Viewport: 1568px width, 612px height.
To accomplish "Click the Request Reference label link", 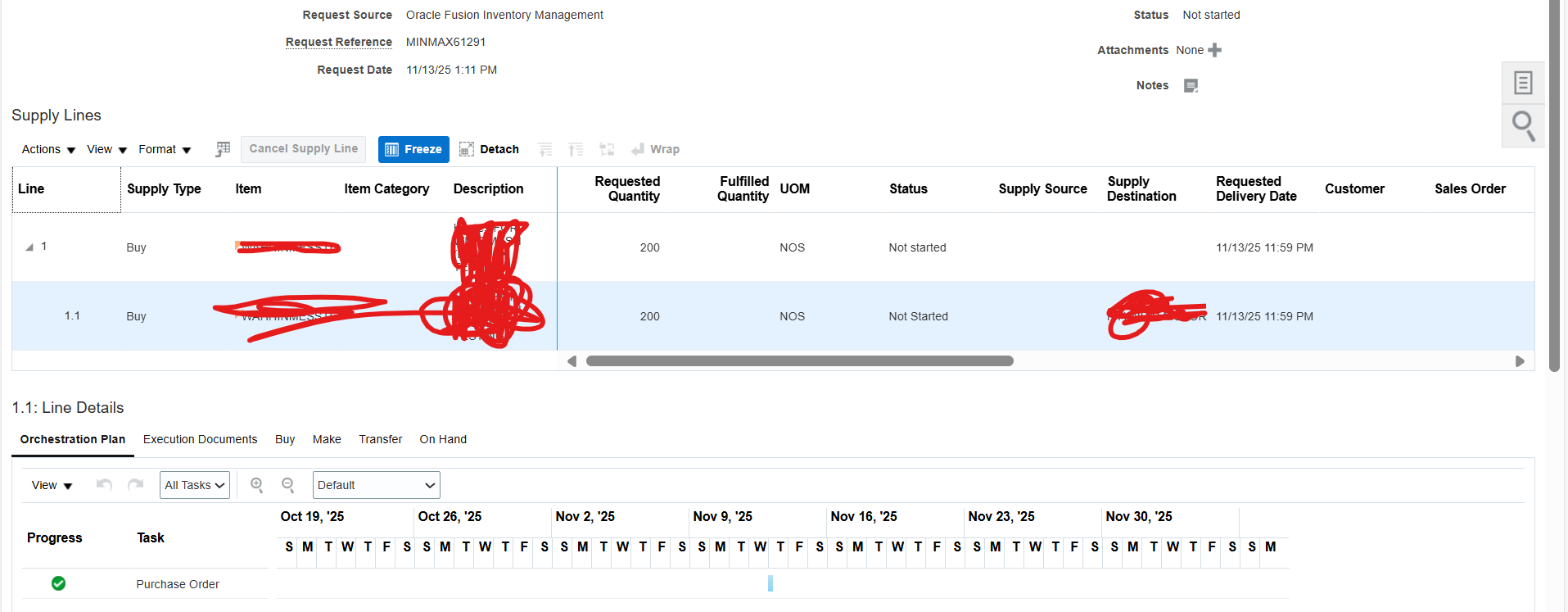I will [x=339, y=42].
